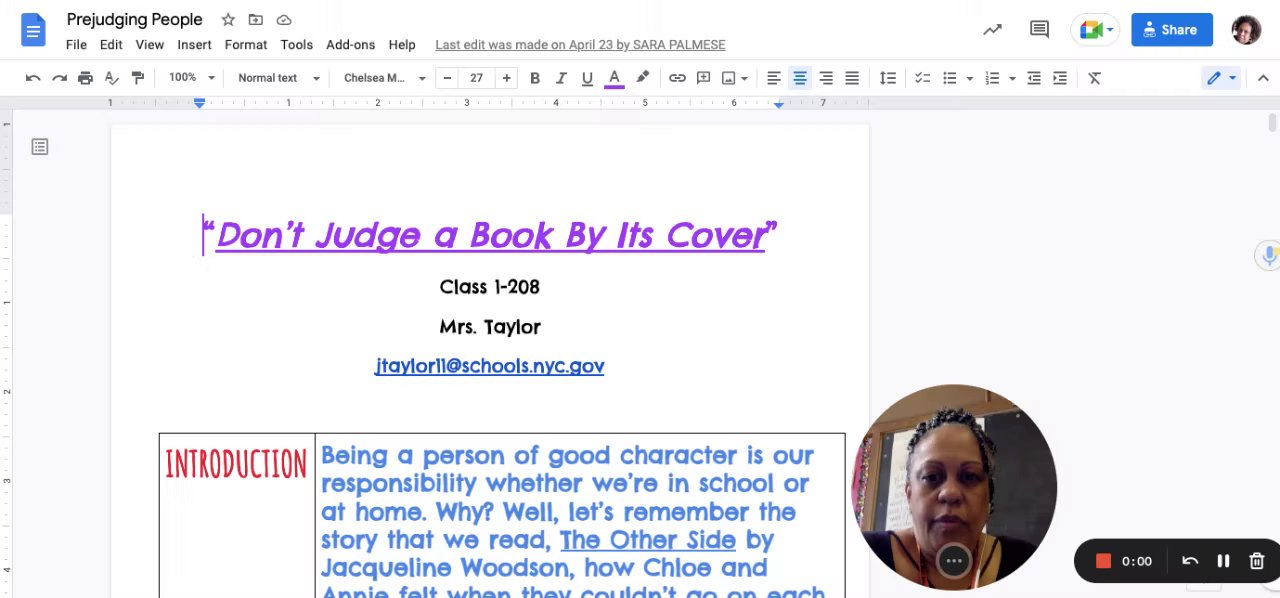The width and height of the screenshot is (1280, 598).
Task: Open the Insert menu
Action: click(194, 45)
